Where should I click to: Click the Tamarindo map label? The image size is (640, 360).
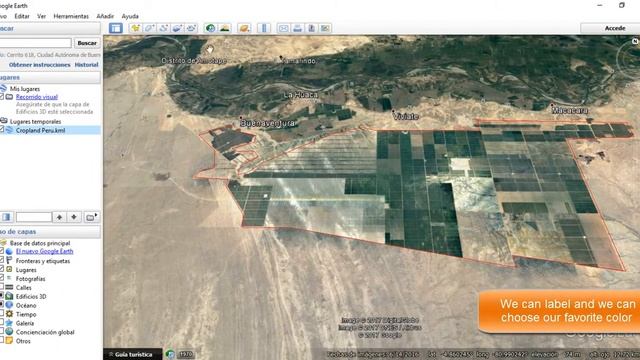(x=299, y=61)
